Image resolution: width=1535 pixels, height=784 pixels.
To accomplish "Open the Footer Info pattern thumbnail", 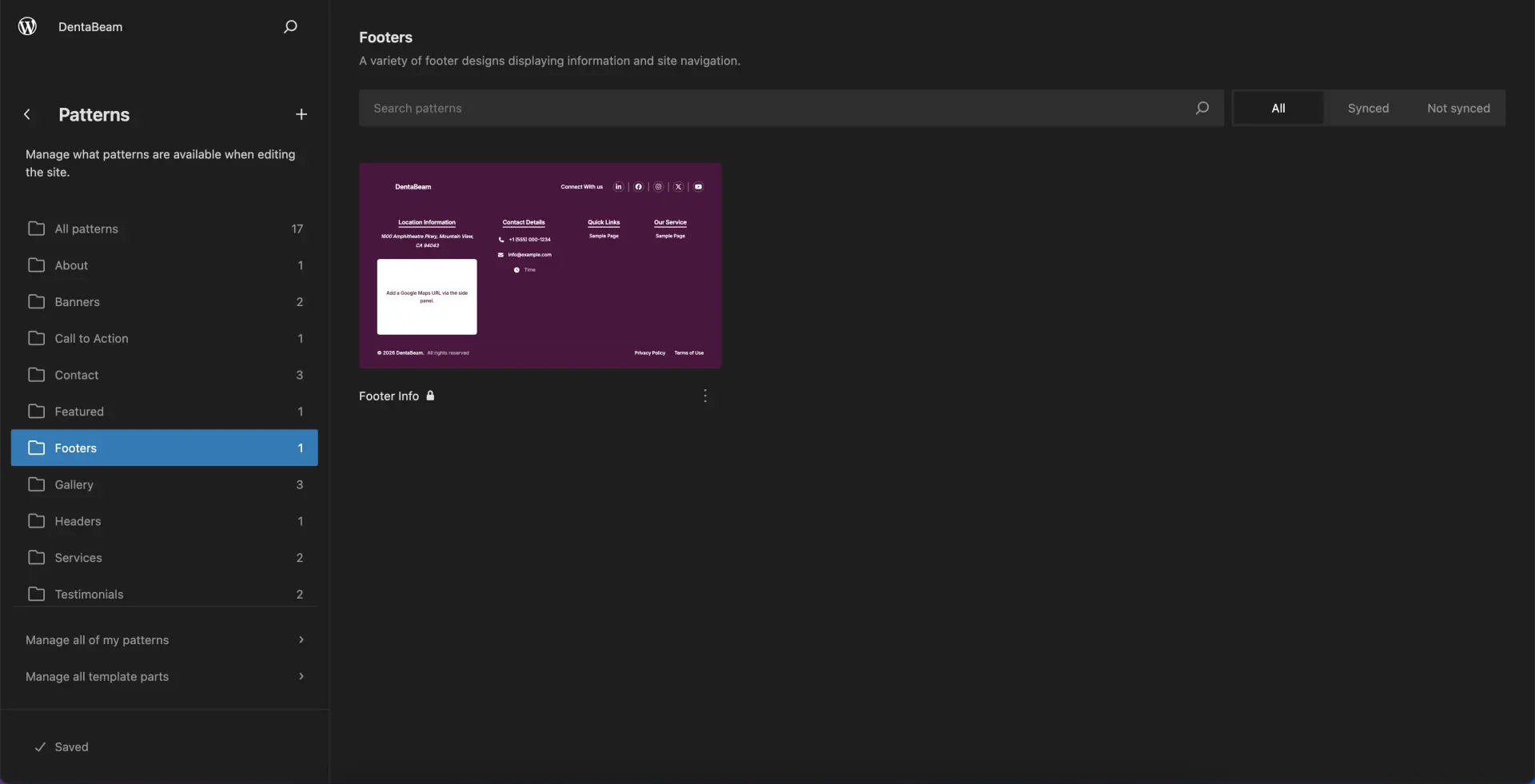I will pyautogui.click(x=540, y=266).
